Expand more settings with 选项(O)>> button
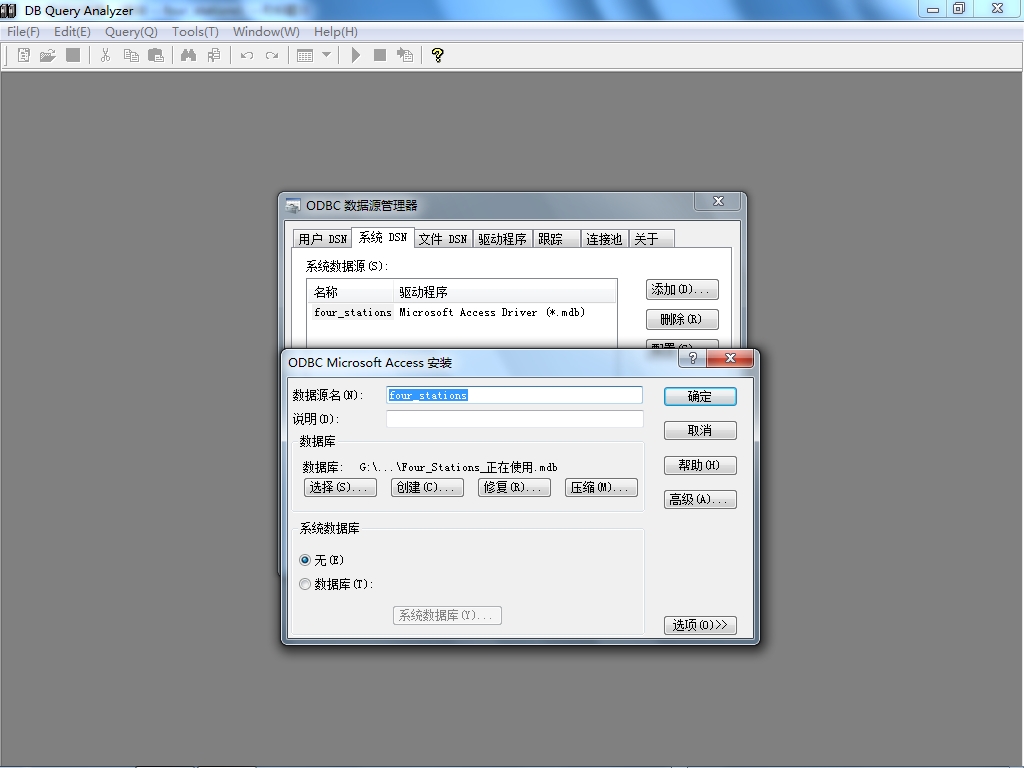 [x=699, y=624]
